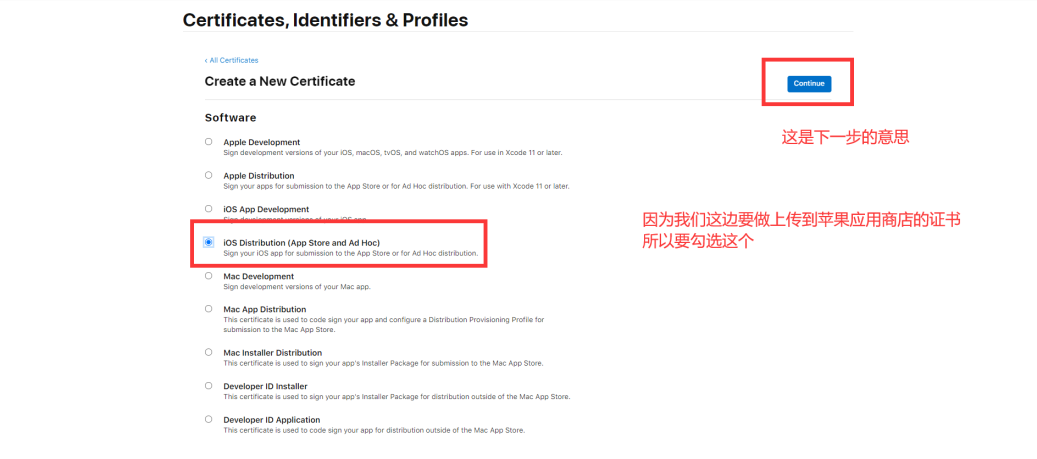Pick the Mac Development radio button
This screenshot has width=1037, height=459.
208,275
